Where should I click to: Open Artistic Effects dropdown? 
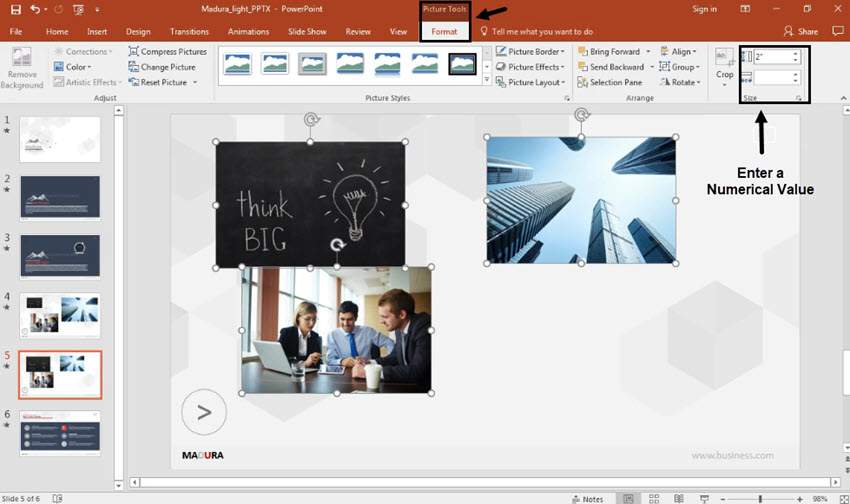coord(87,82)
